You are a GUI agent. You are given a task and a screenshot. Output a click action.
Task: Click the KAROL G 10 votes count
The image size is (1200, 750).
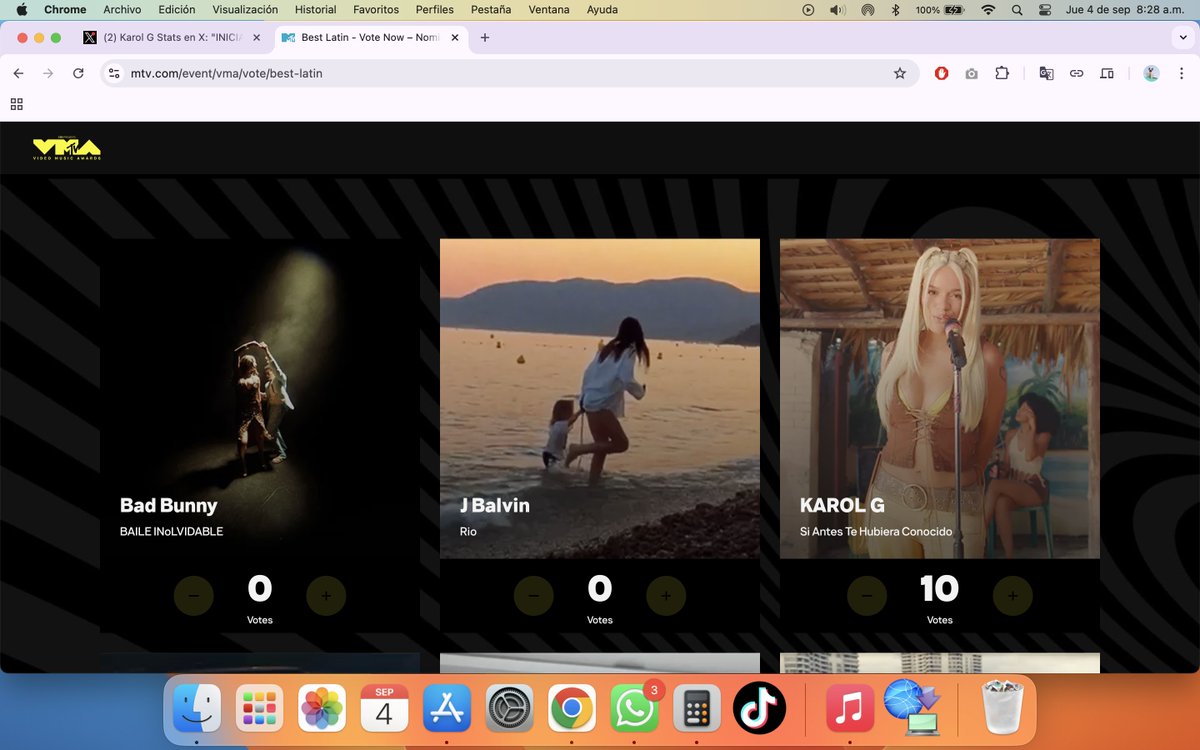[940, 589]
